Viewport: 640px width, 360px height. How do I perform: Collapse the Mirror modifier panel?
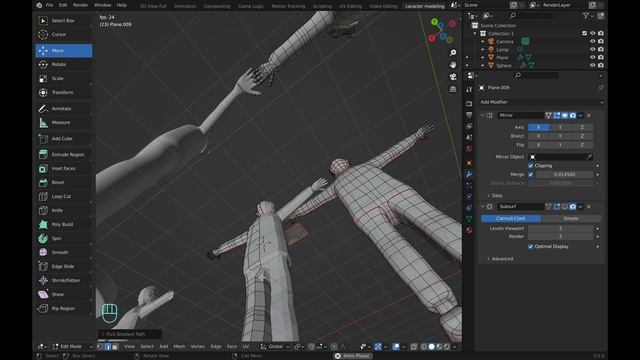[x=482, y=116]
